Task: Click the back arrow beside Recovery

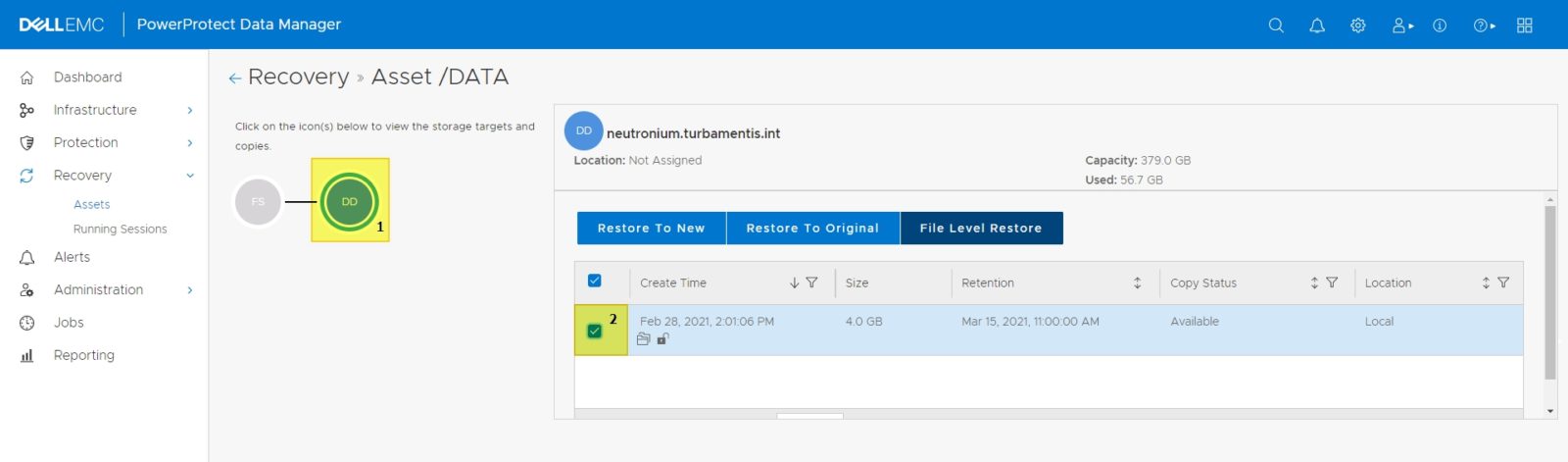Action: [x=234, y=78]
